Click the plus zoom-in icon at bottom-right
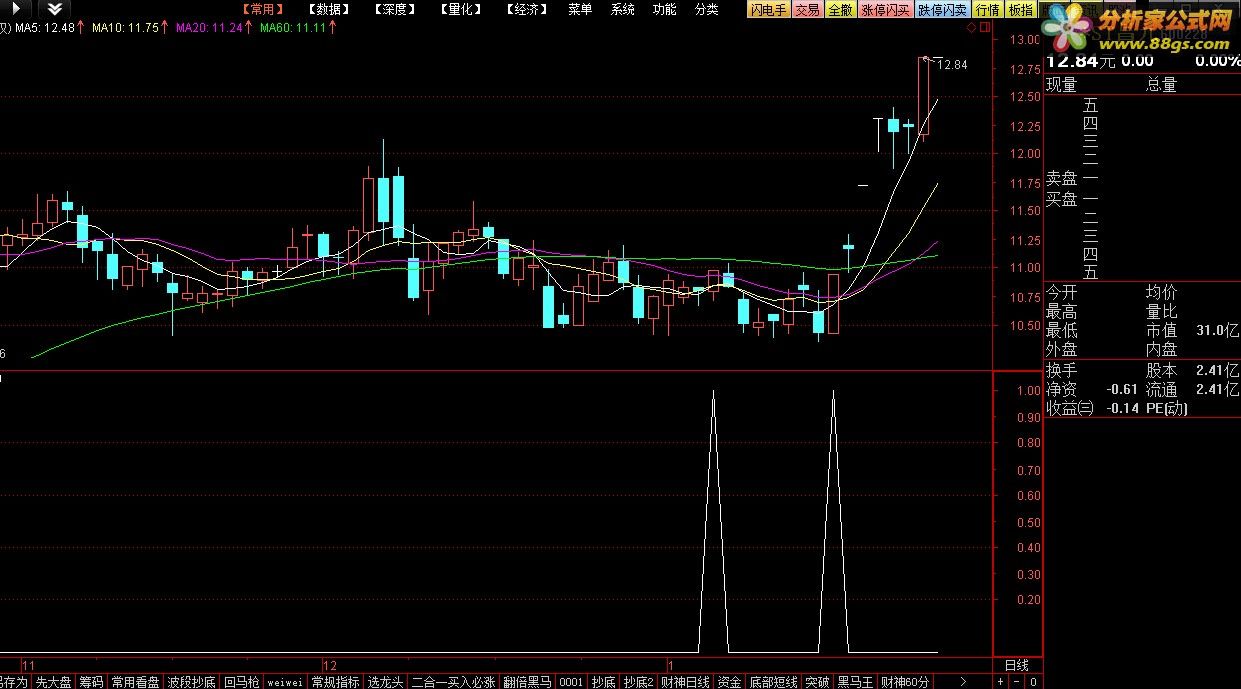 (1000, 682)
